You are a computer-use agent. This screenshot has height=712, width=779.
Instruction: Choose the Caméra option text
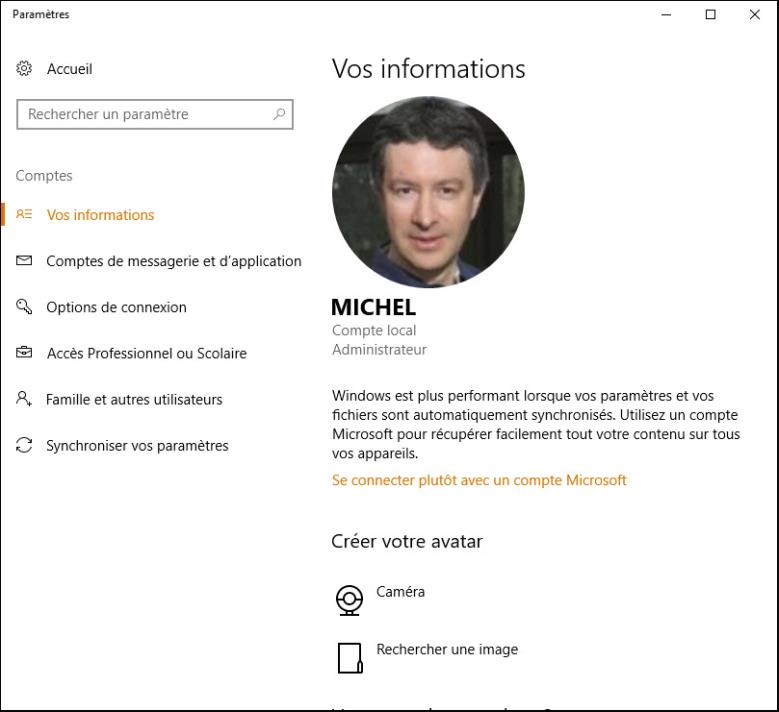(400, 592)
